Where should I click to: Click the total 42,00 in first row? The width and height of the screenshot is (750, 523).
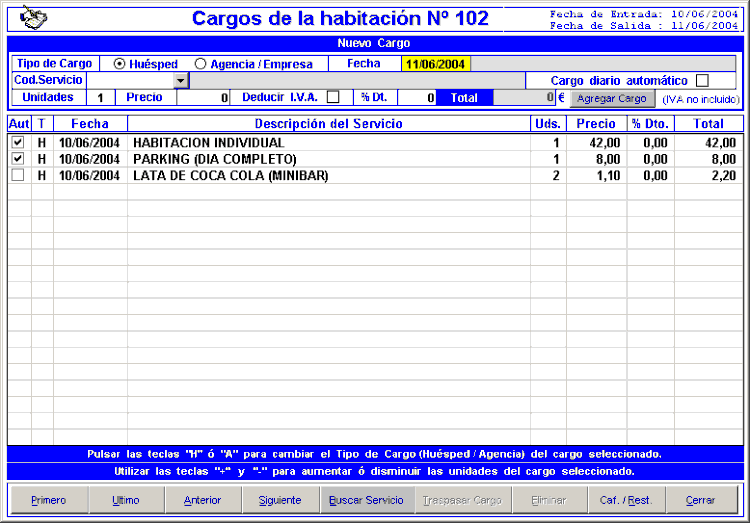coord(721,143)
